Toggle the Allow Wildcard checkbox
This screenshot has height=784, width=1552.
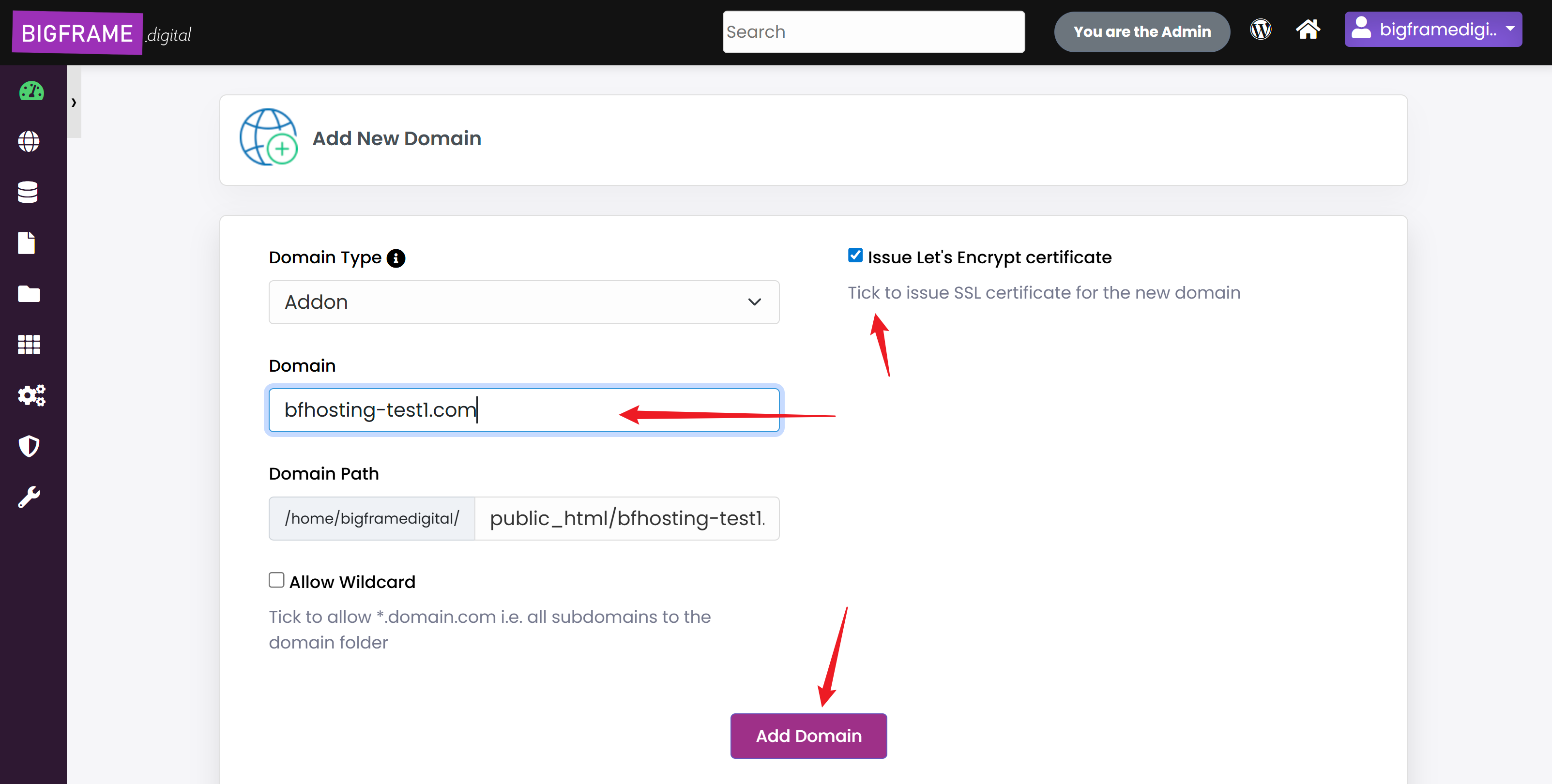[x=276, y=580]
